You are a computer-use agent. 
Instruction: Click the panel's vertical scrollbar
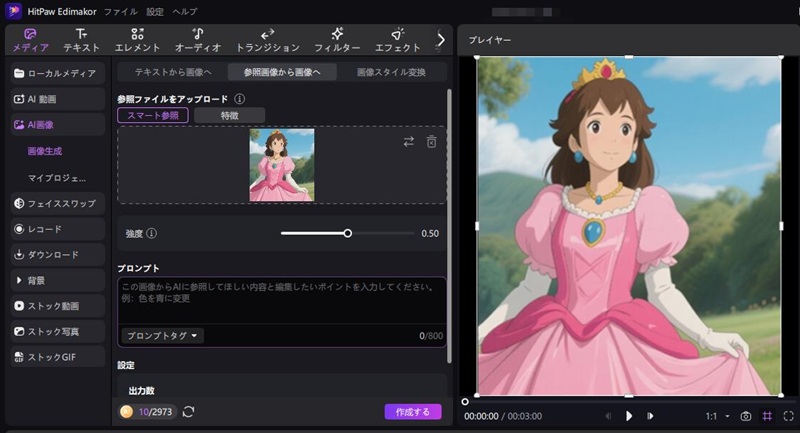click(x=449, y=226)
